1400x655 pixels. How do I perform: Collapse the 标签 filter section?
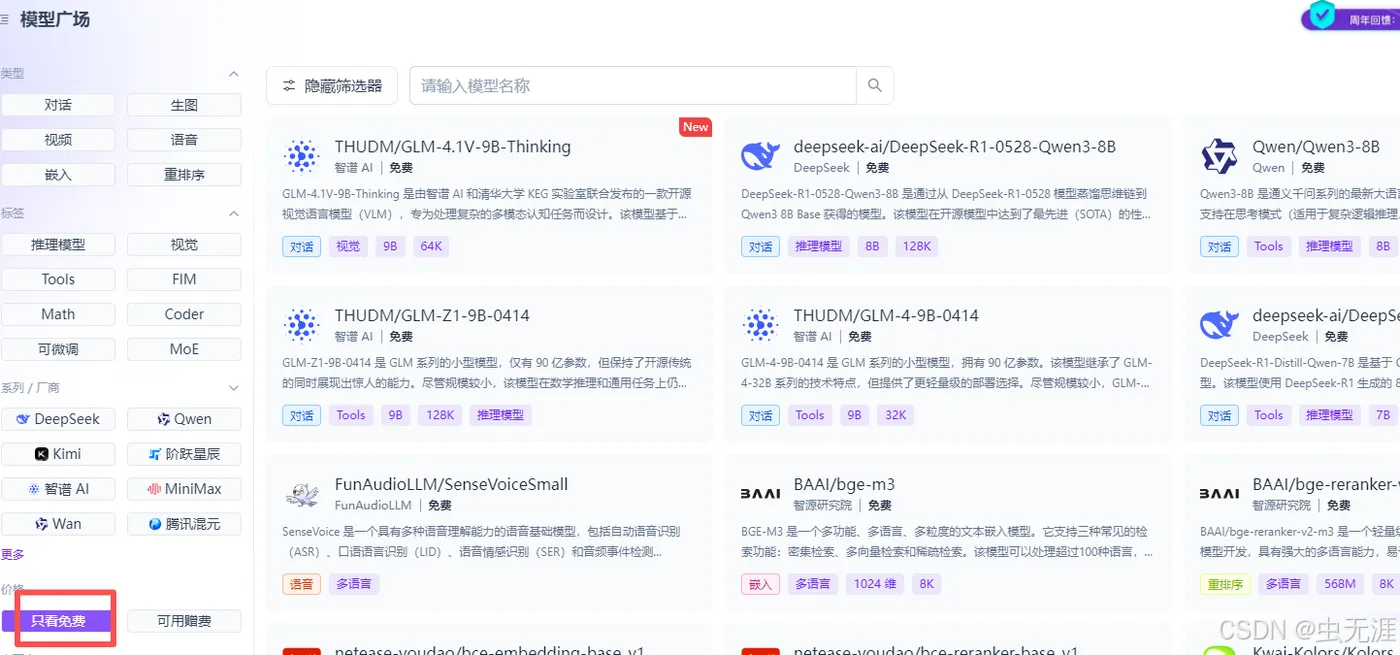(x=234, y=214)
